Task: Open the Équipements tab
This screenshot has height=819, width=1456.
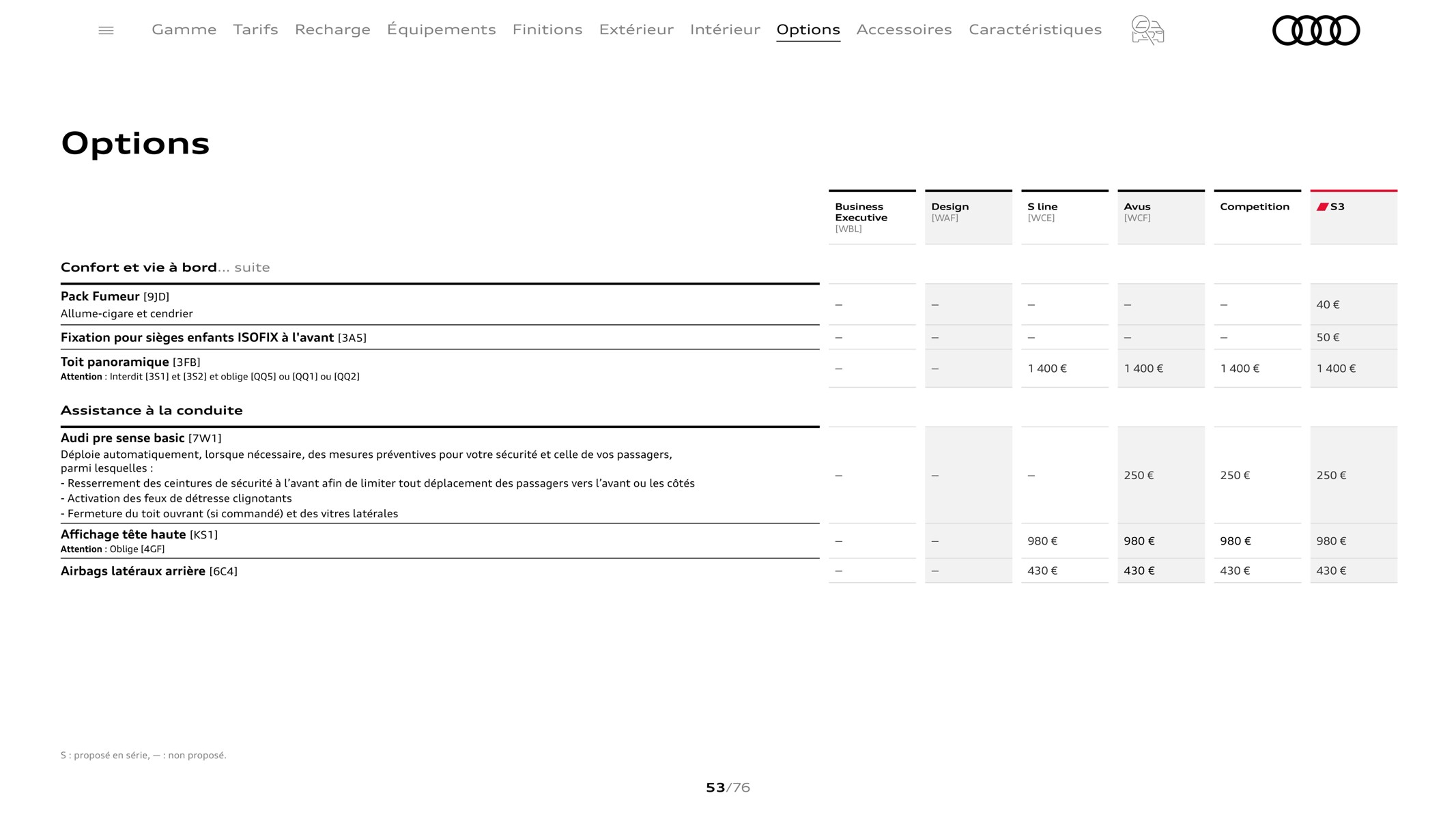Action: tap(442, 29)
